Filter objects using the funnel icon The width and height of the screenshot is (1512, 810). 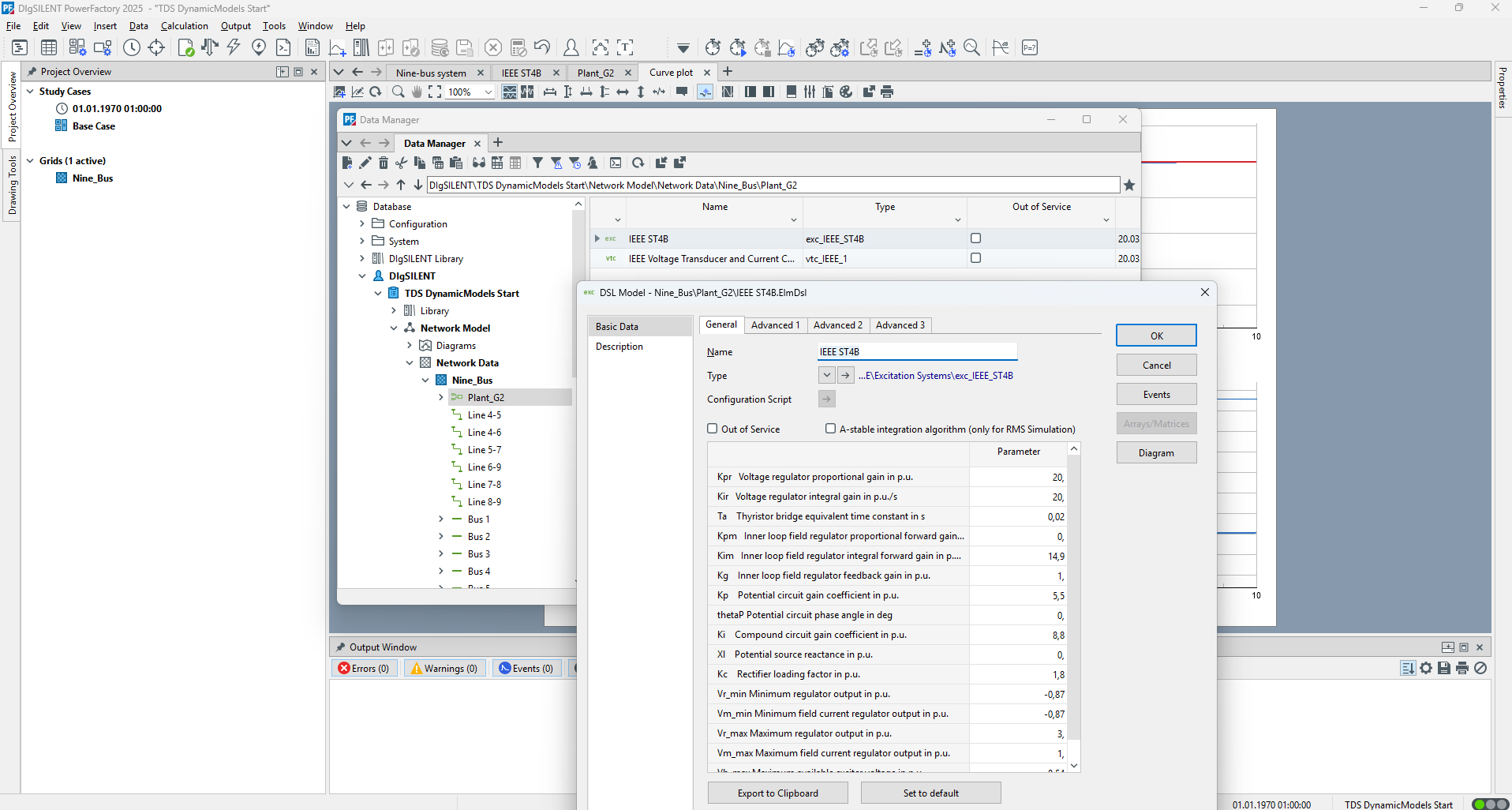537,163
